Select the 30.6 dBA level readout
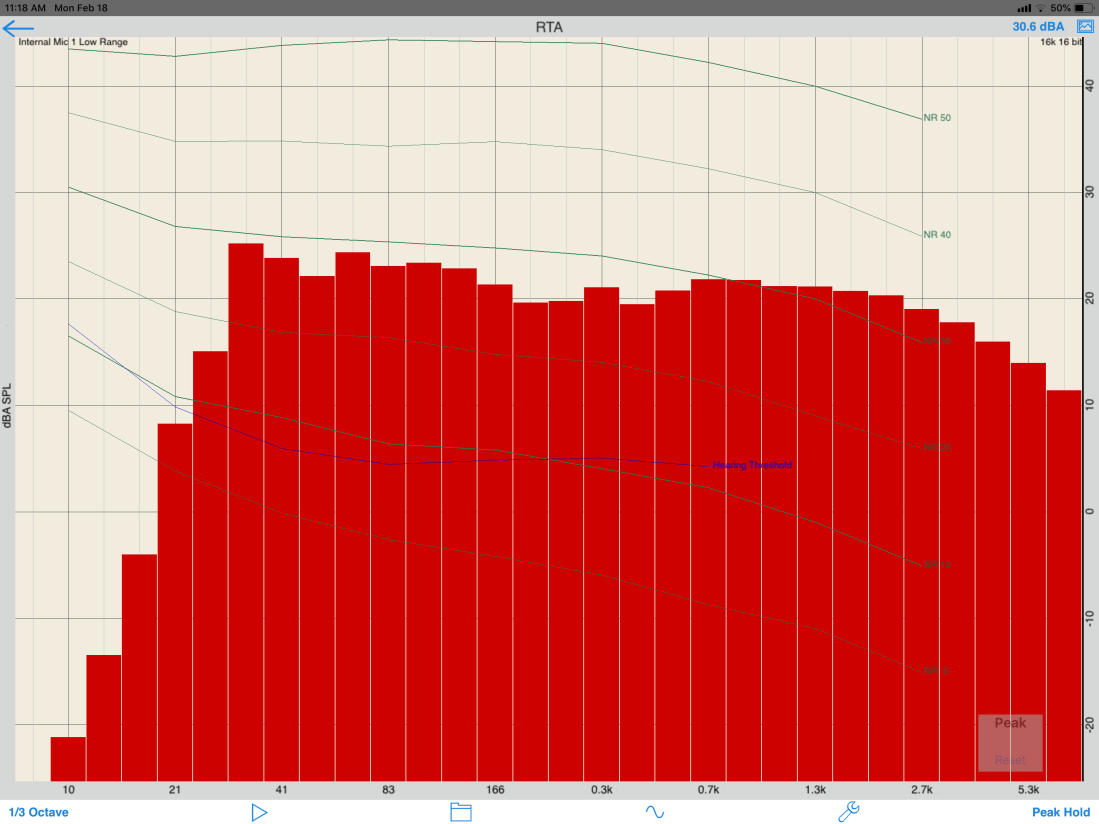 click(x=1038, y=27)
